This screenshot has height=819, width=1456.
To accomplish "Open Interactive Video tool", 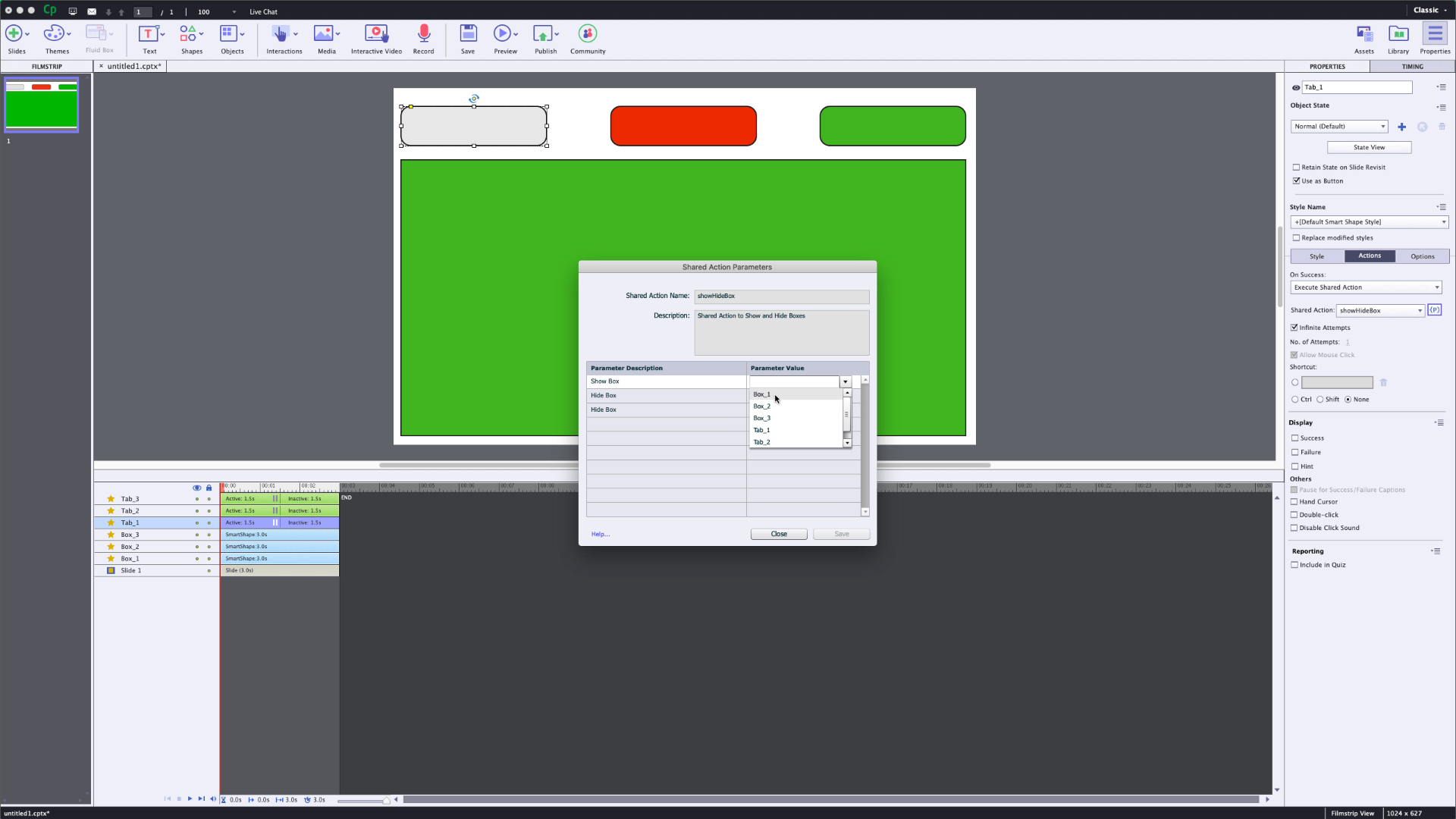I will pyautogui.click(x=376, y=33).
